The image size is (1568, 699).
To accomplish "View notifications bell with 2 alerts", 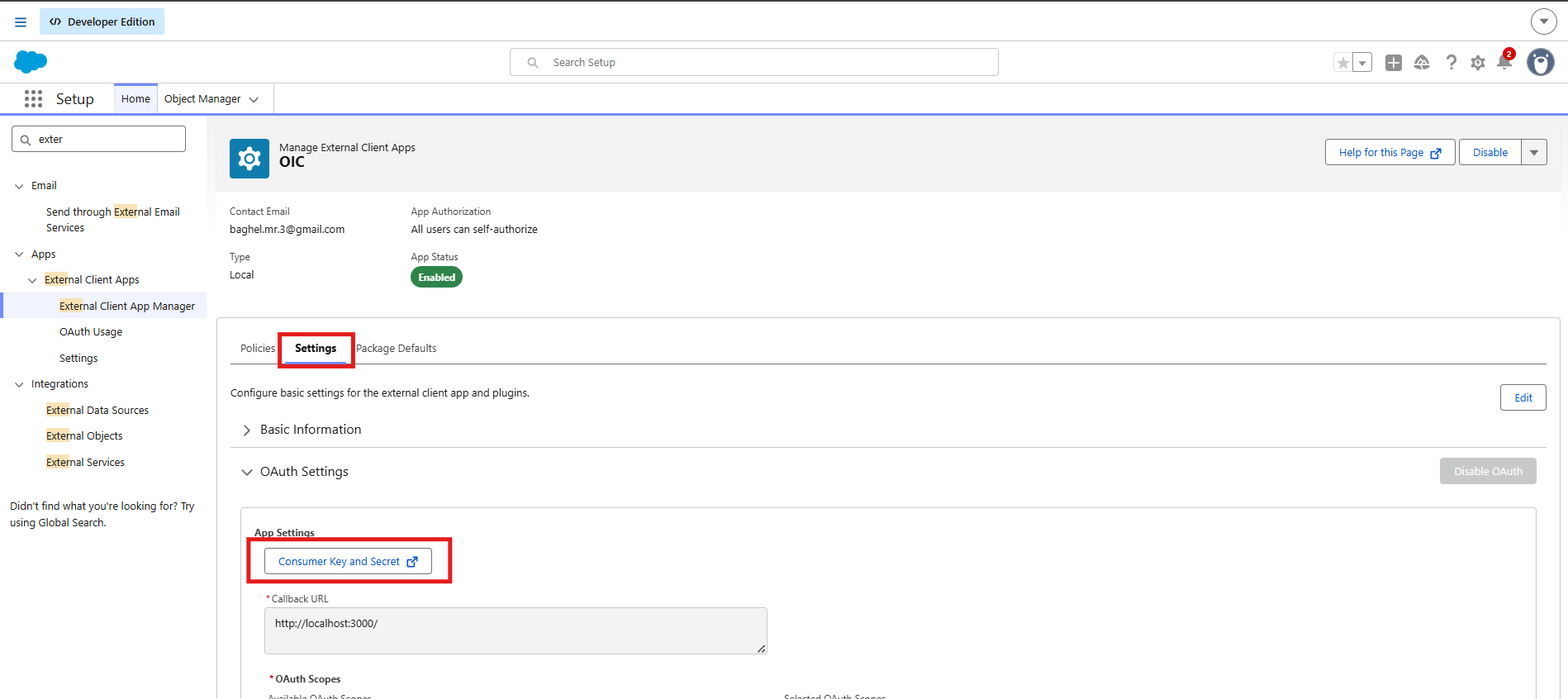I will (x=1504, y=61).
